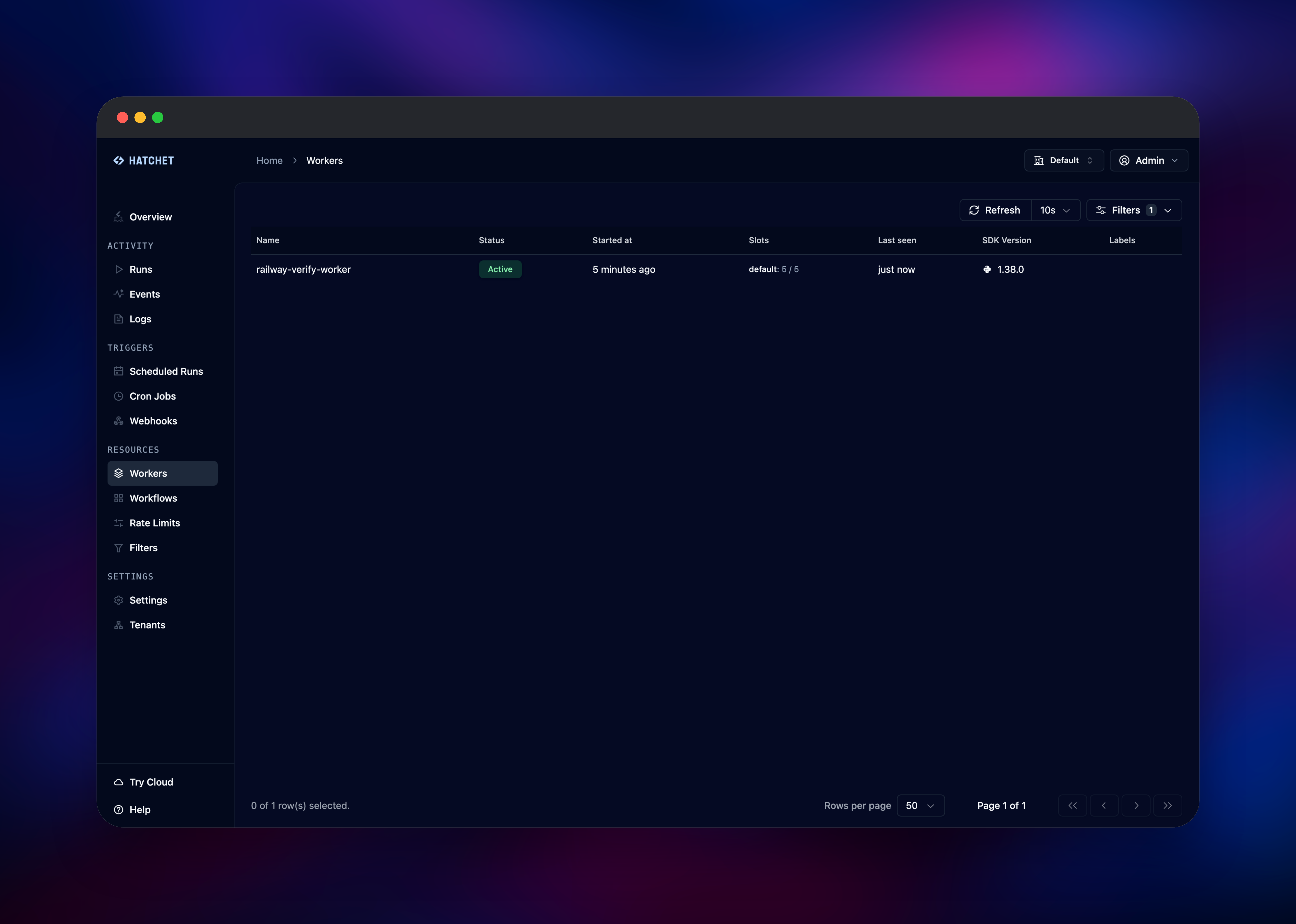Click the Started at column header
1296x924 pixels.
click(x=612, y=241)
